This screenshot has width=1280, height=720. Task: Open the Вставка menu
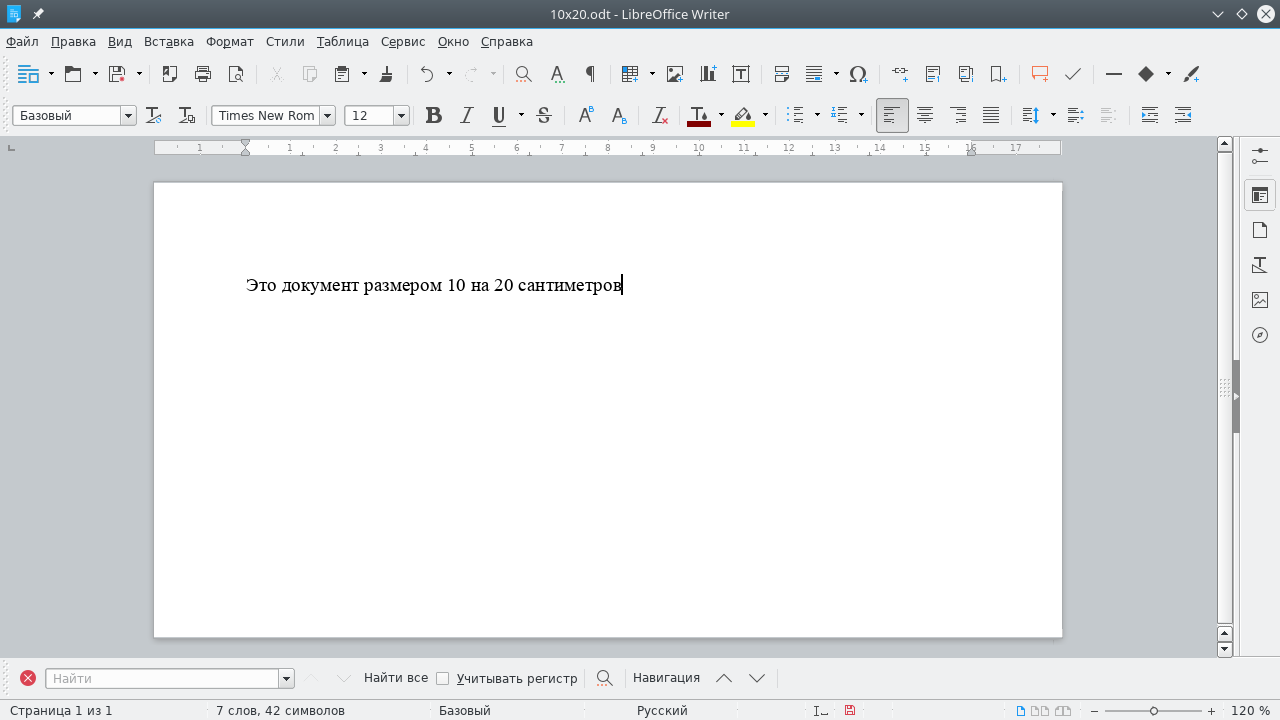click(169, 42)
